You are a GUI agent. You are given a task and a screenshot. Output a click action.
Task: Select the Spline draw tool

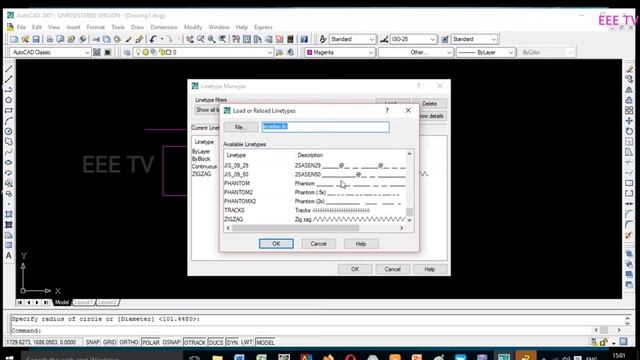click(x=9, y=152)
